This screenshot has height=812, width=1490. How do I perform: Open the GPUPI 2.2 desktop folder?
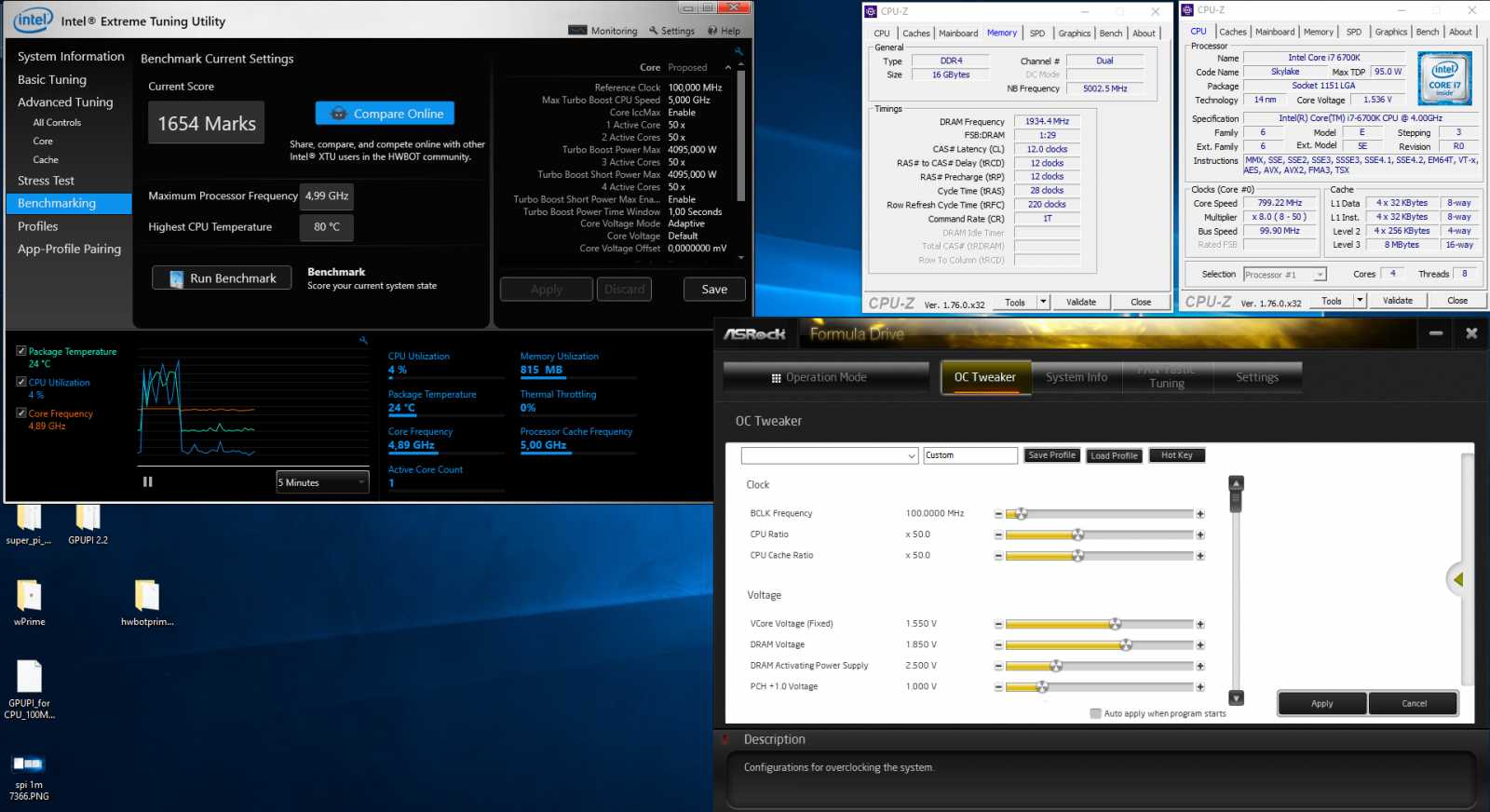point(88,524)
